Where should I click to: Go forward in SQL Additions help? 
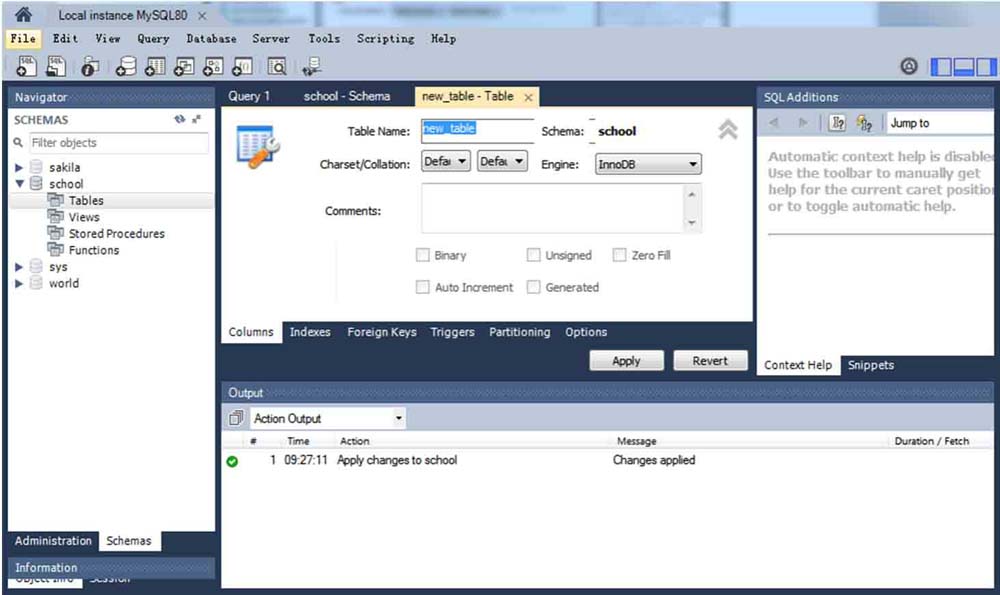pyautogui.click(x=803, y=122)
